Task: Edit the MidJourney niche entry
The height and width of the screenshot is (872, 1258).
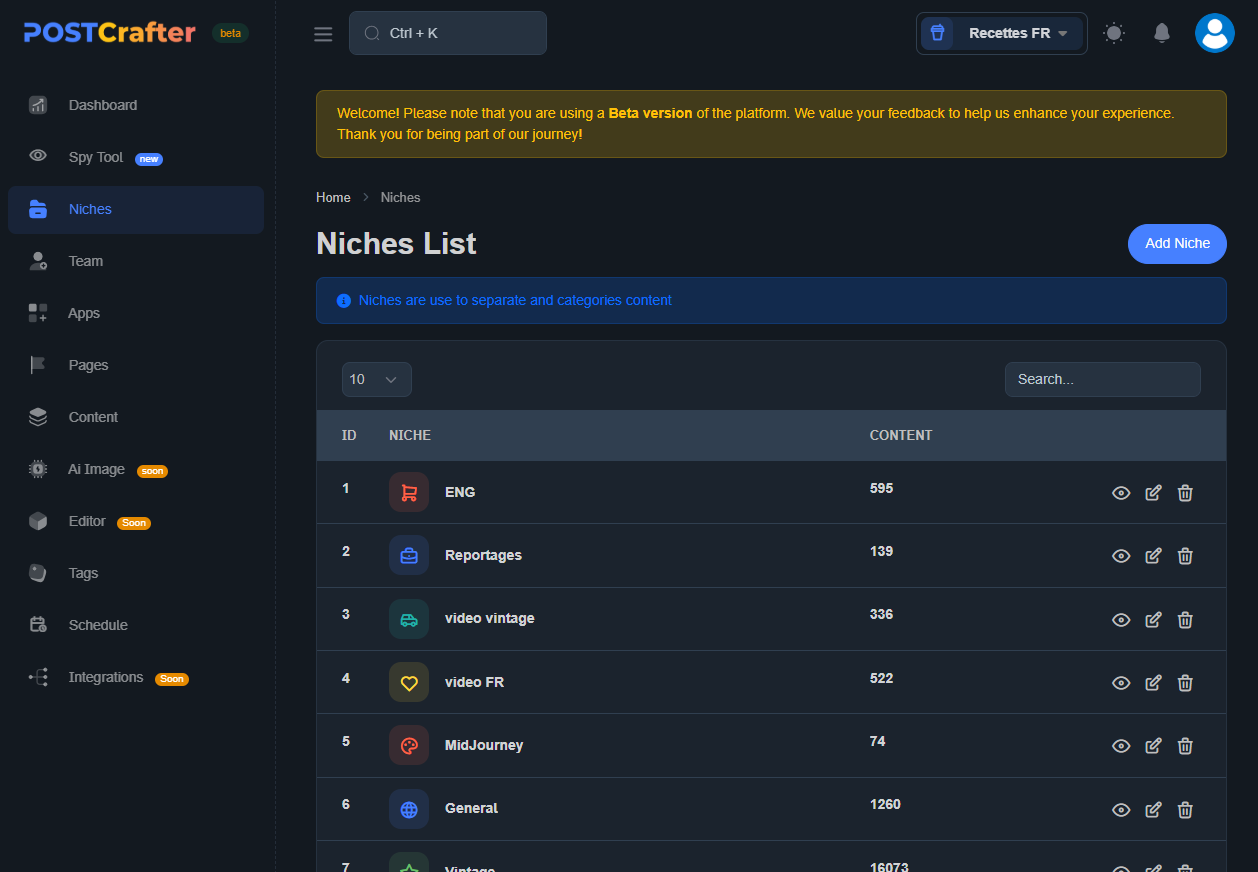Action: point(1153,746)
